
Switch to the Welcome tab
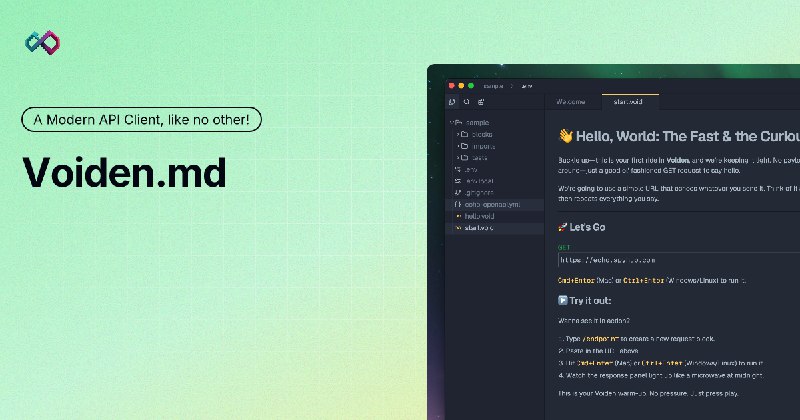570,102
